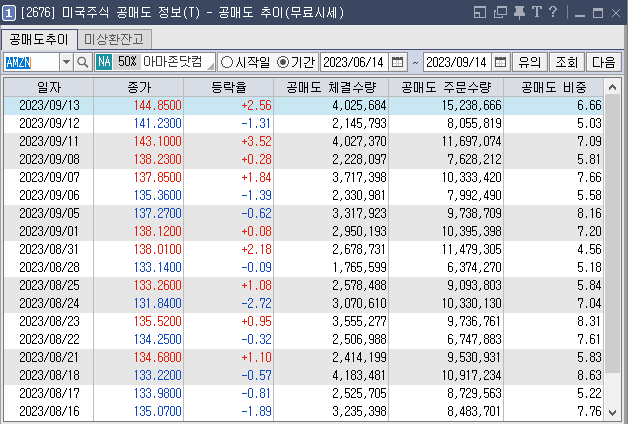Click the 유의 button

point(530,62)
